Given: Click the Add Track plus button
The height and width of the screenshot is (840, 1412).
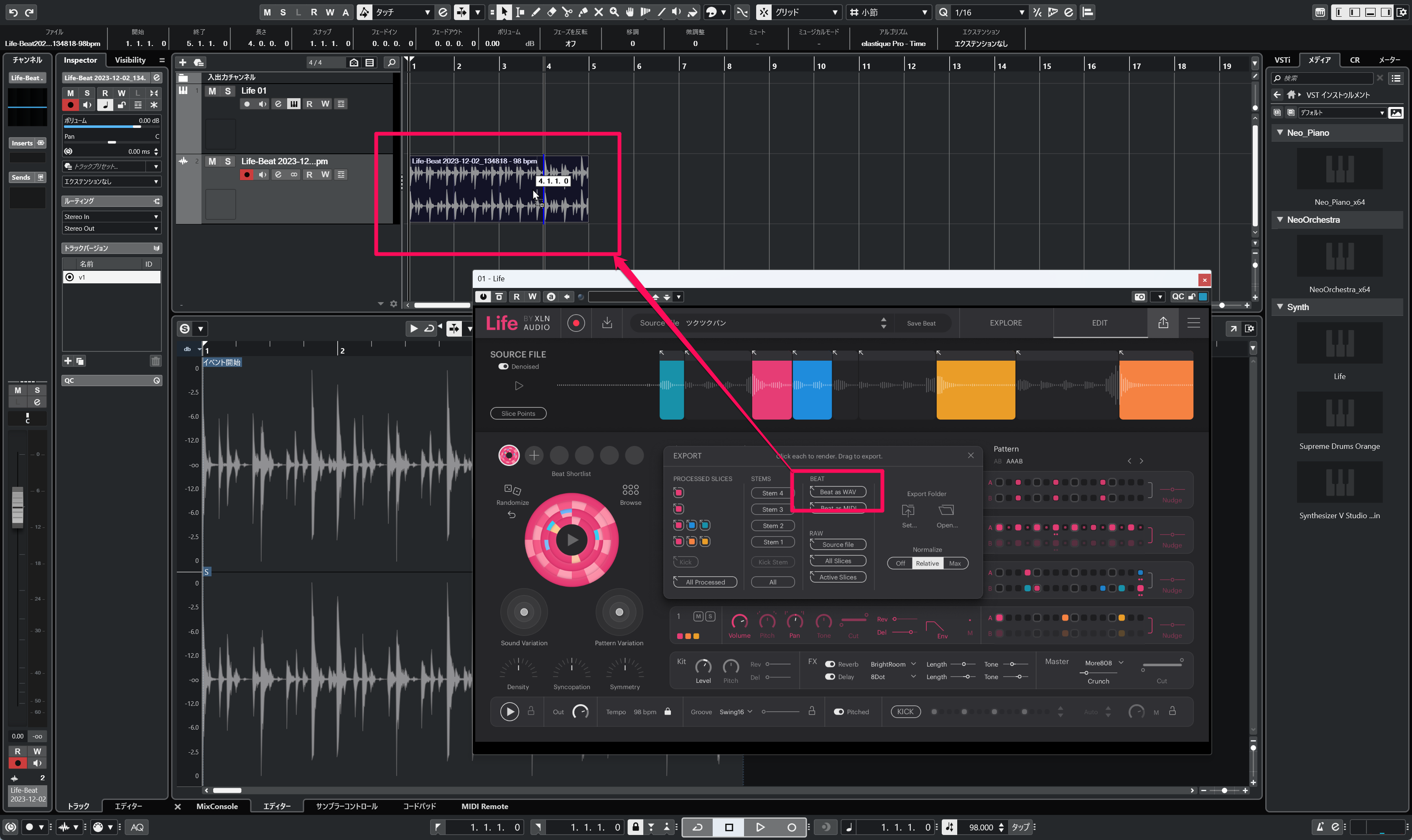Looking at the screenshot, I should click(x=183, y=62).
